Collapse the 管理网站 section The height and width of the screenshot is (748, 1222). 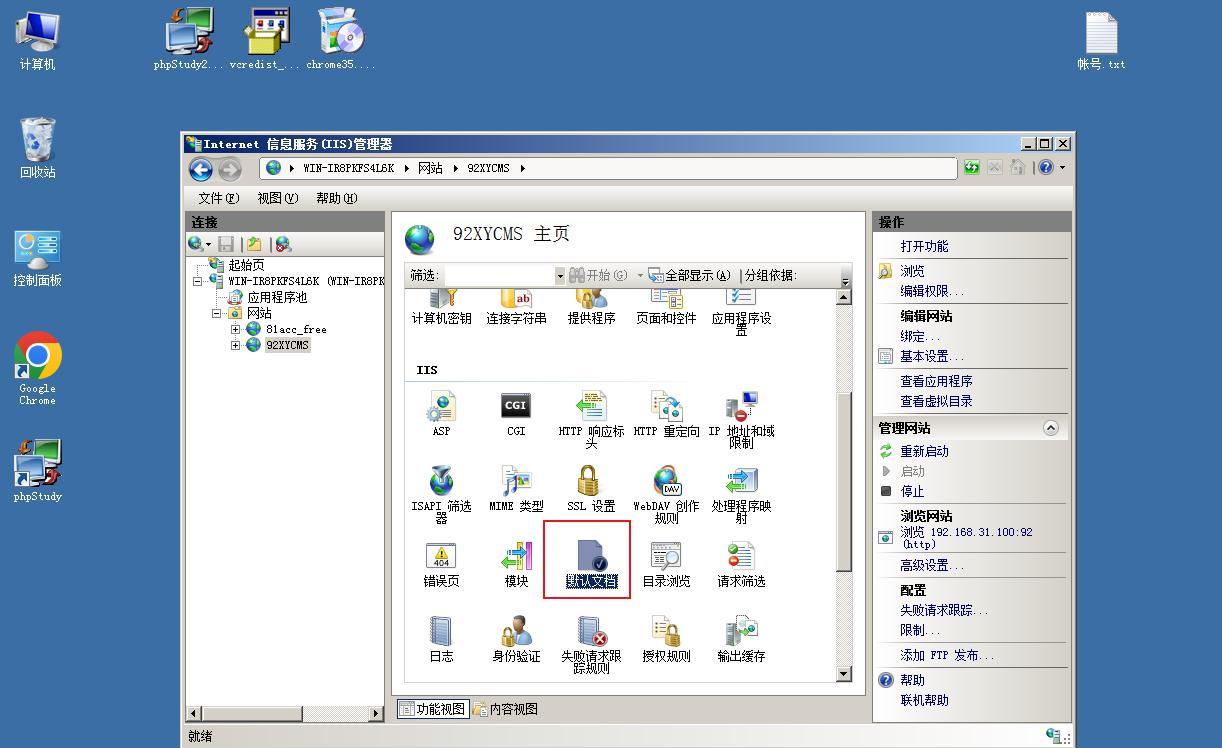(1050, 428)
